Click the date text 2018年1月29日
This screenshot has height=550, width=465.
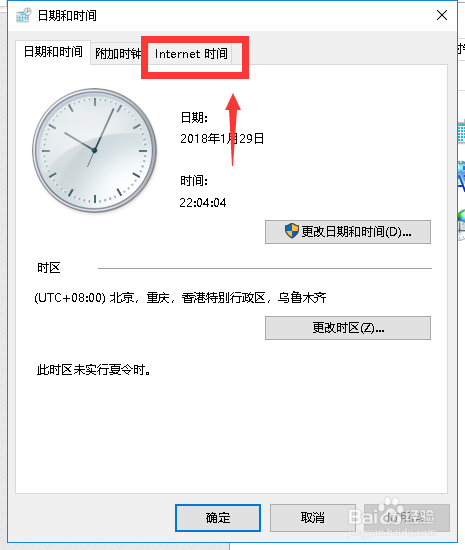222,139
